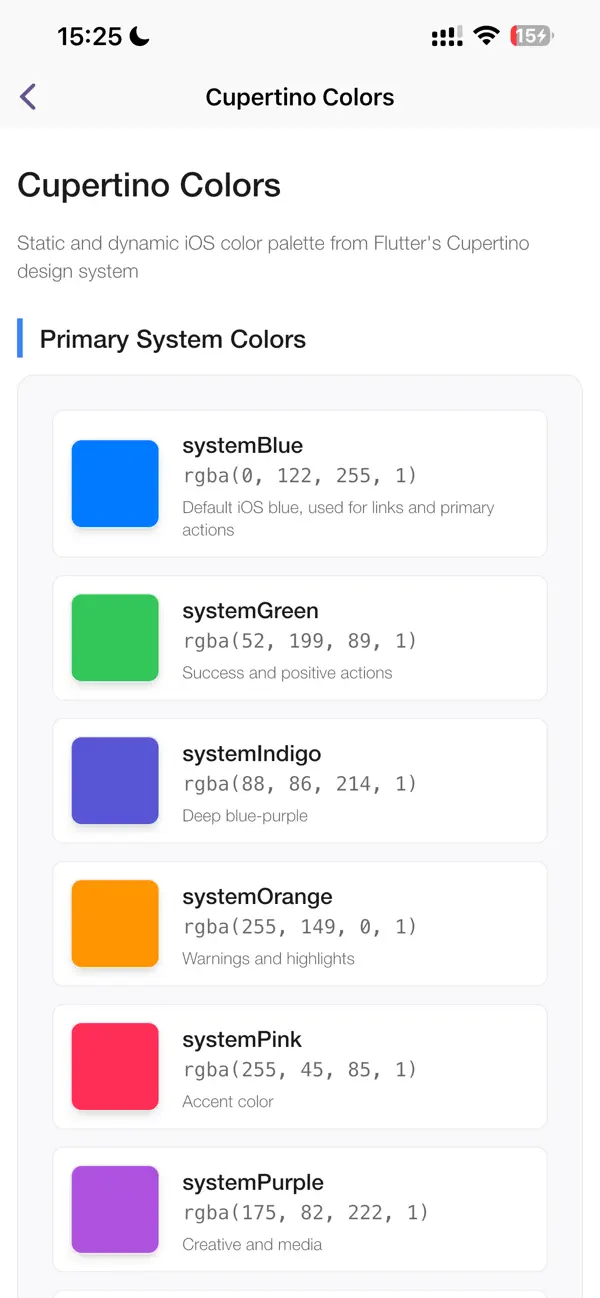Tap the back arrow in the navigation bar
The image size is (600, 1298).
point(27,97)
